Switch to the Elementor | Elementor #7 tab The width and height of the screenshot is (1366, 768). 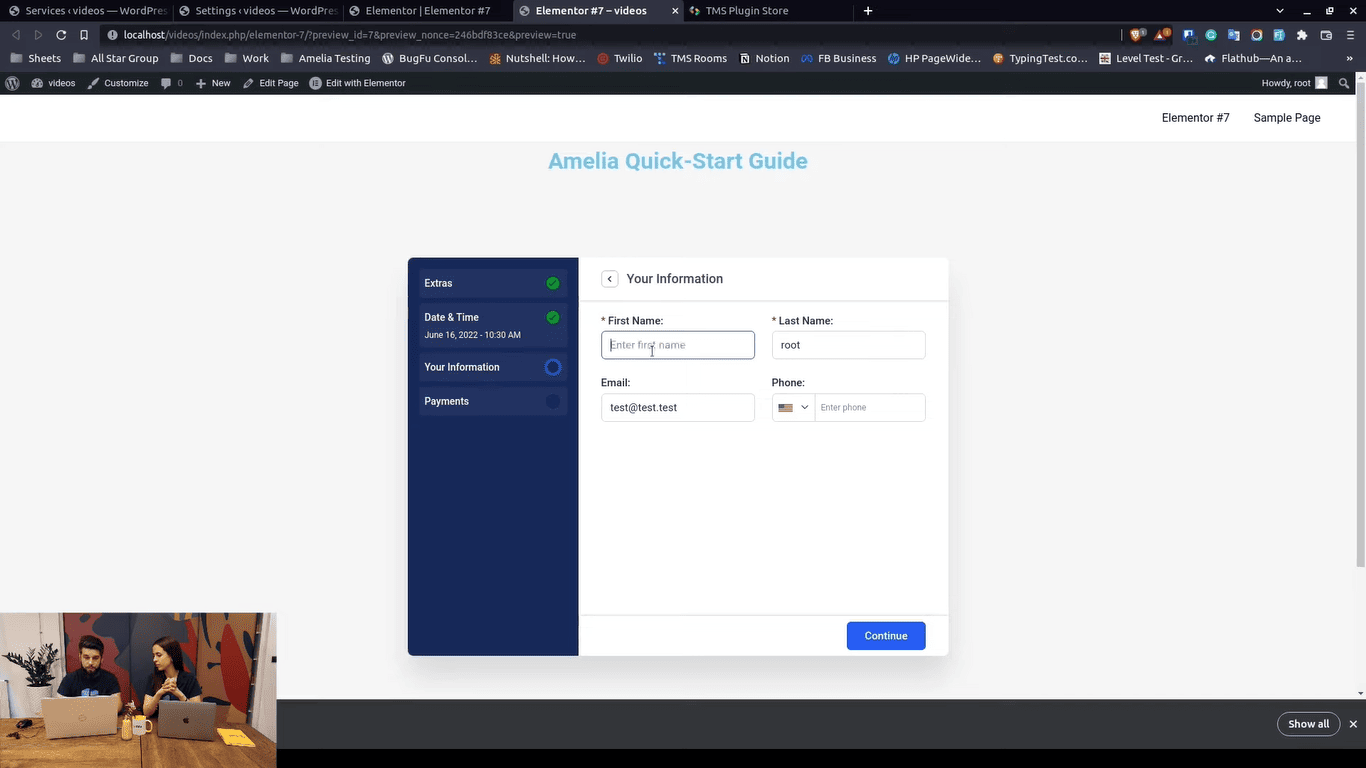pos(428,11)
